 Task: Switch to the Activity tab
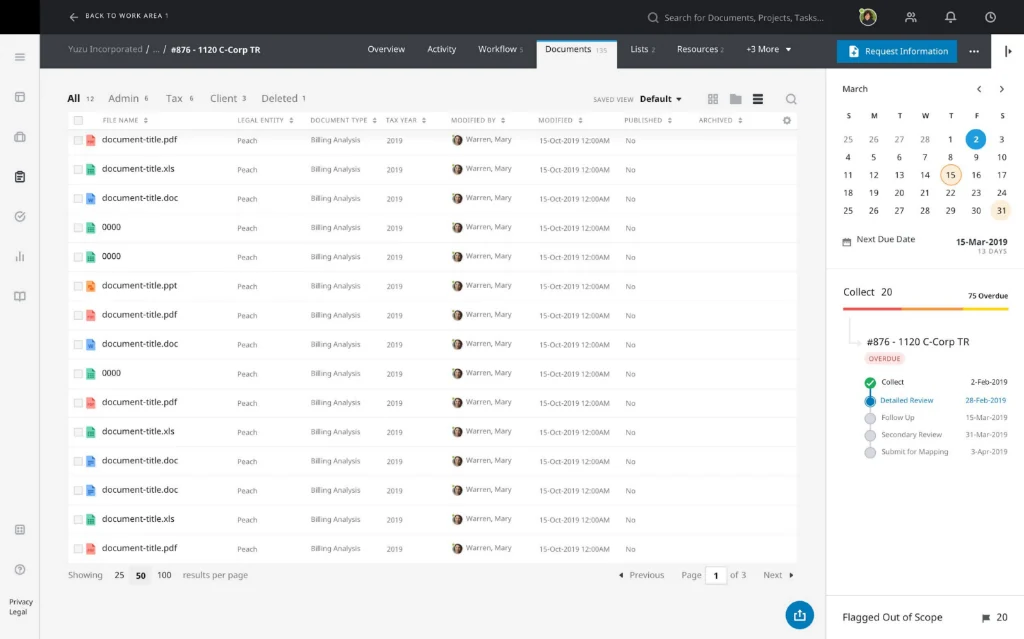pos(441,49)
